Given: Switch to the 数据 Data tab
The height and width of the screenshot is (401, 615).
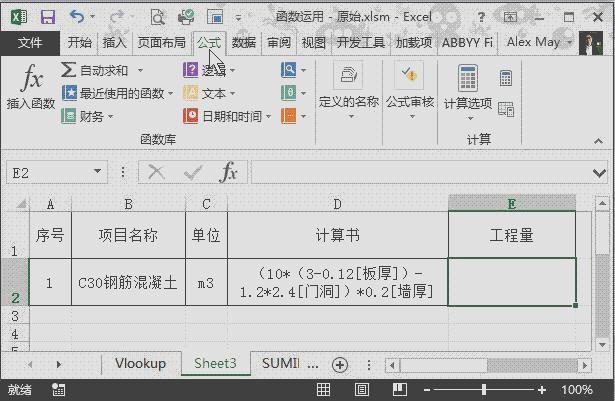Looking at the screenshot, I should 244,42.
